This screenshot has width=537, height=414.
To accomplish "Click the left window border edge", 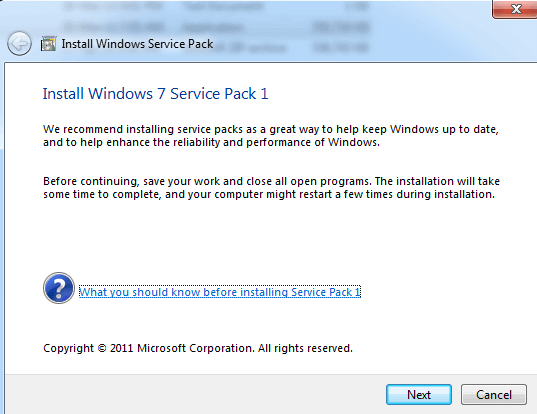I will pyautogui.click(x=3, y=240).
